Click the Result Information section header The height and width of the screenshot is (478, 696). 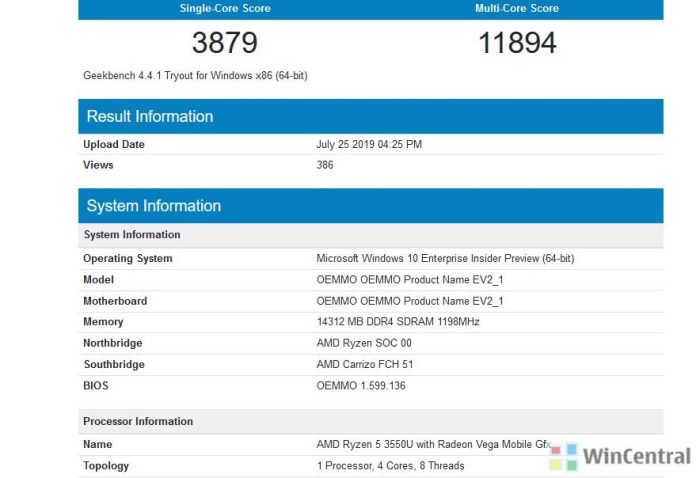371,116
